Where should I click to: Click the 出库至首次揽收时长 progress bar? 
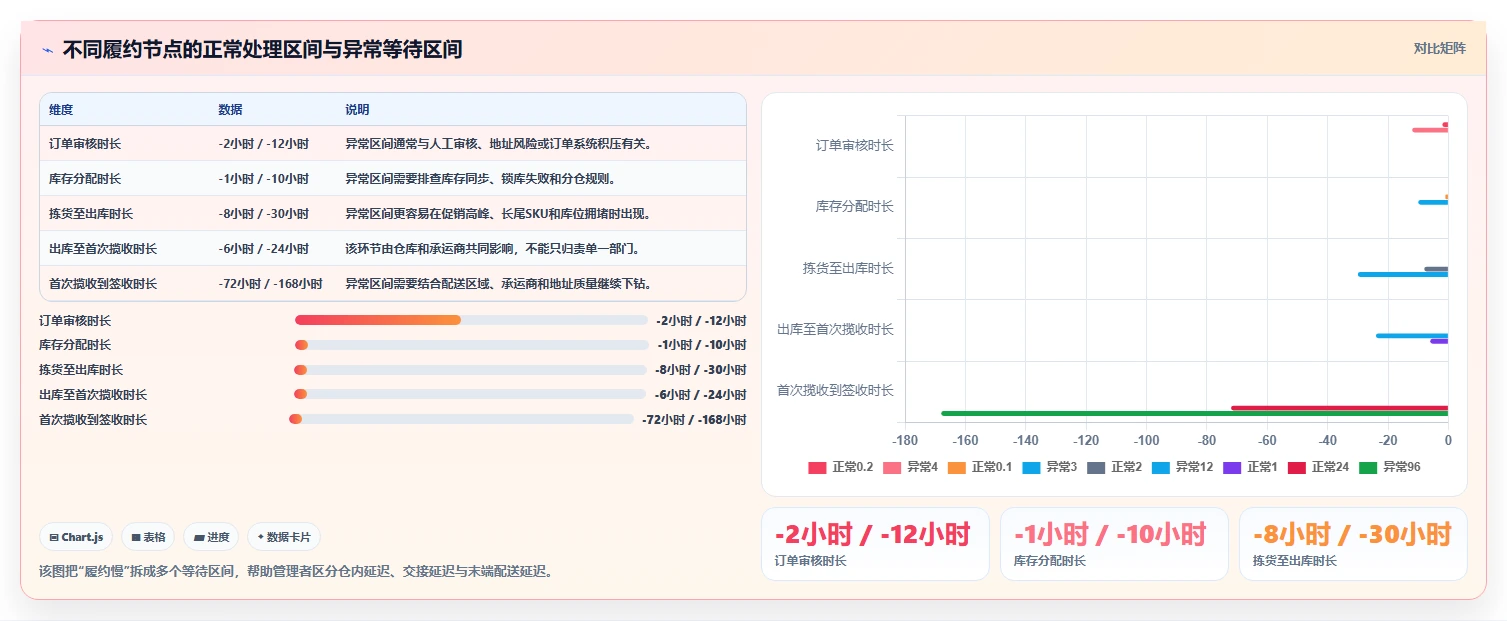point(471,394)
